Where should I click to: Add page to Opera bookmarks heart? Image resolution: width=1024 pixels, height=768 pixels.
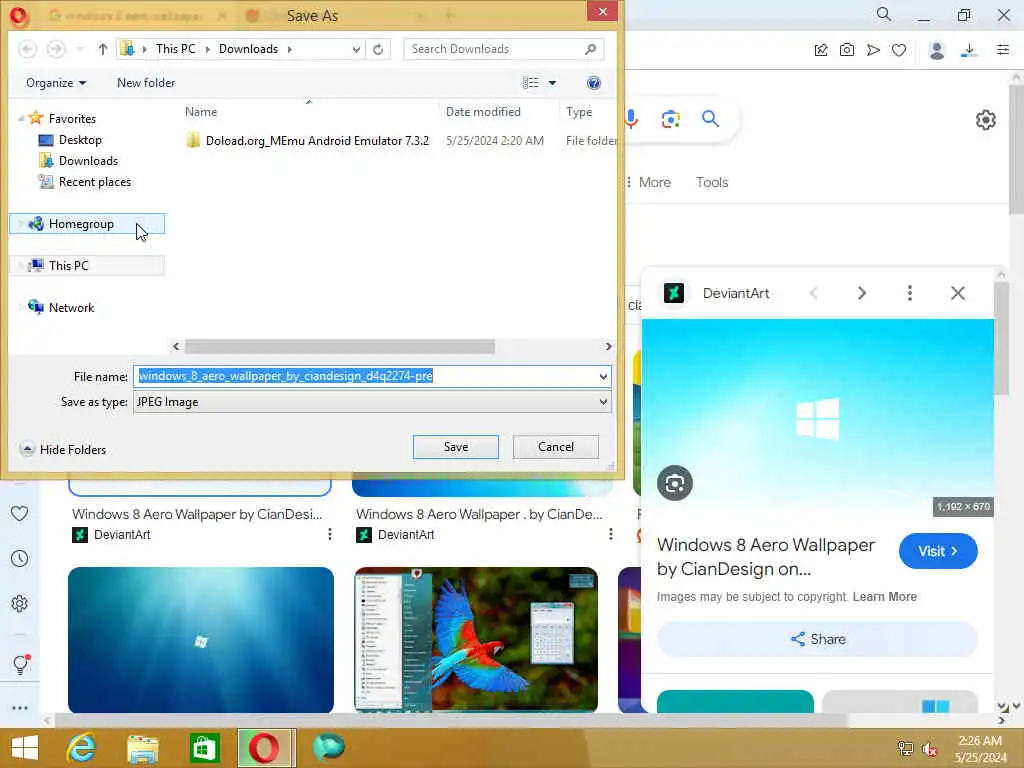[899, 50]
